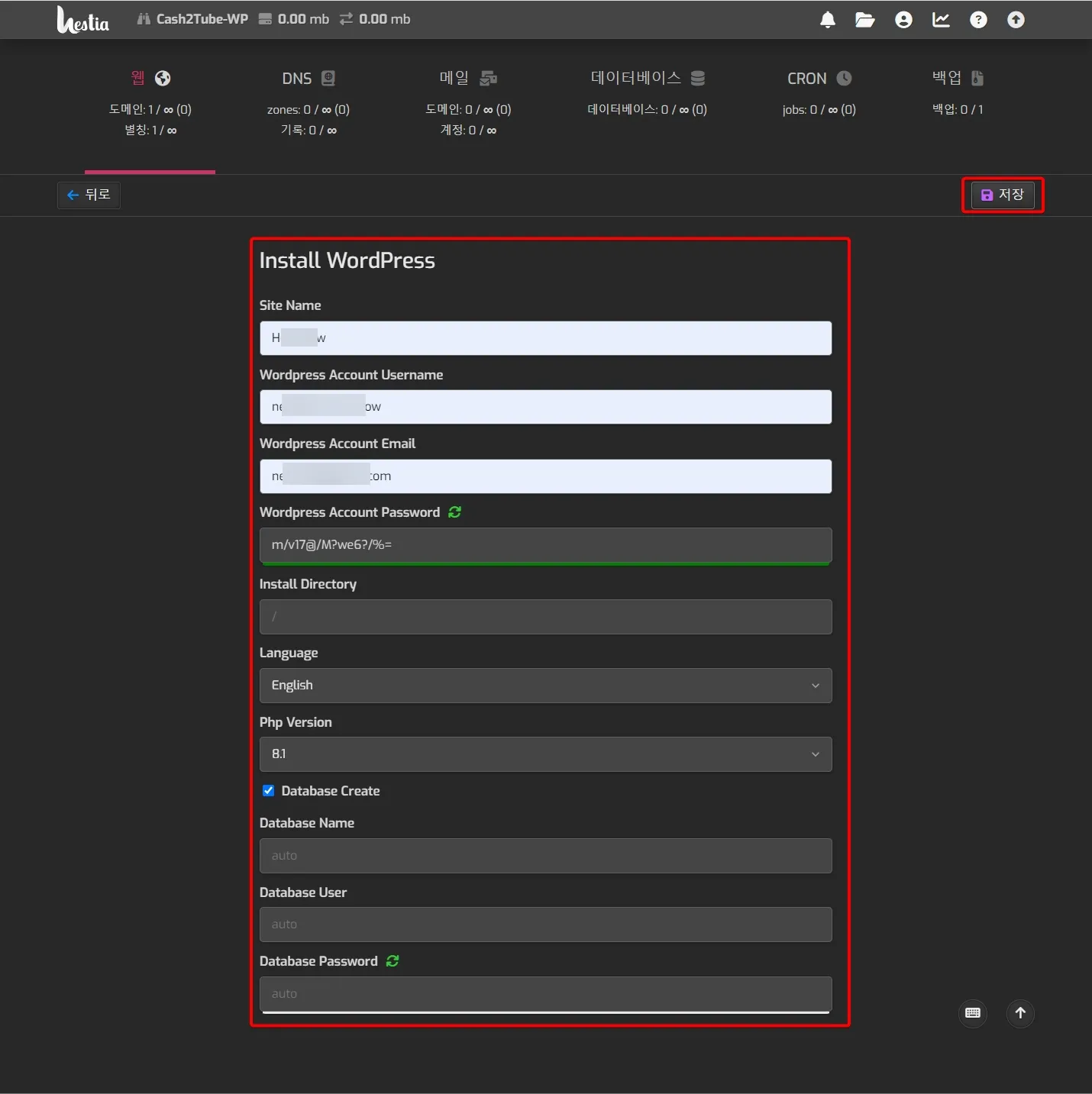Click the 데이터베이스 database stack icon
This screenshot has width=1092, height=1094.
pyautogui.click(x=698, y=78)
